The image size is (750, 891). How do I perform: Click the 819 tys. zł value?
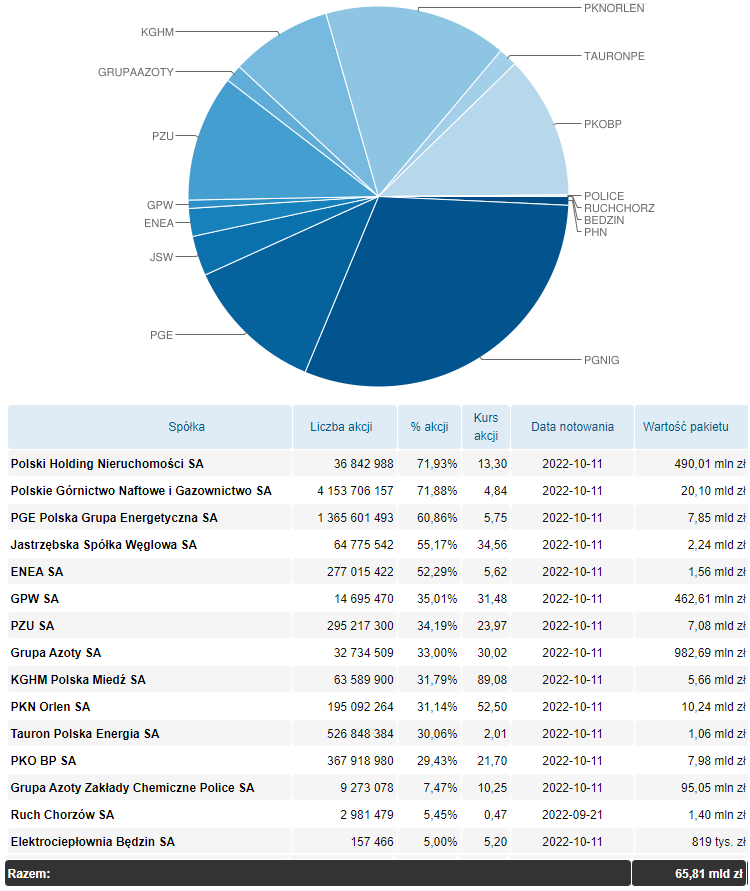coord(718,842)
